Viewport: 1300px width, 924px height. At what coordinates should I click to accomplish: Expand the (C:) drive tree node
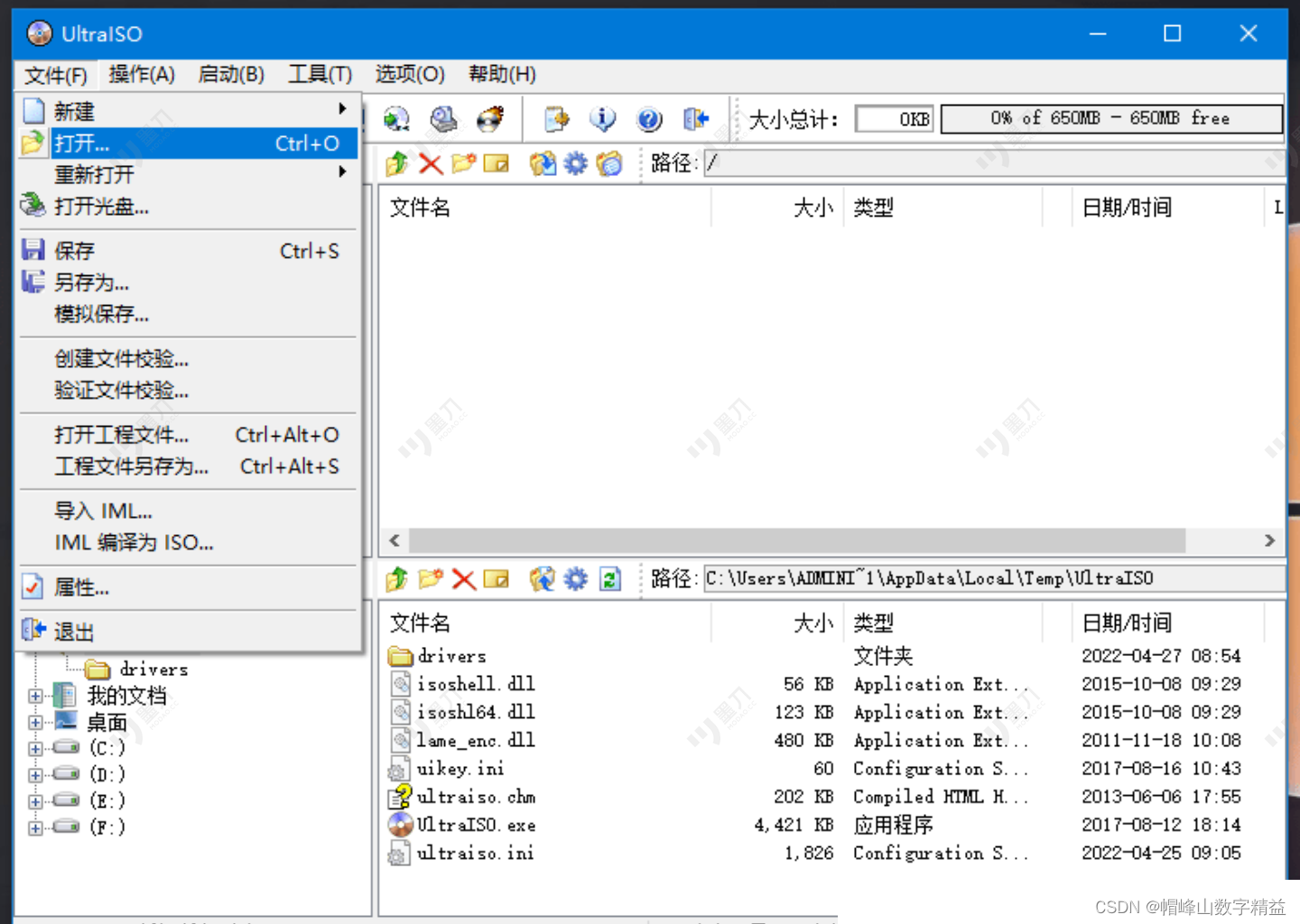point(35,748)
